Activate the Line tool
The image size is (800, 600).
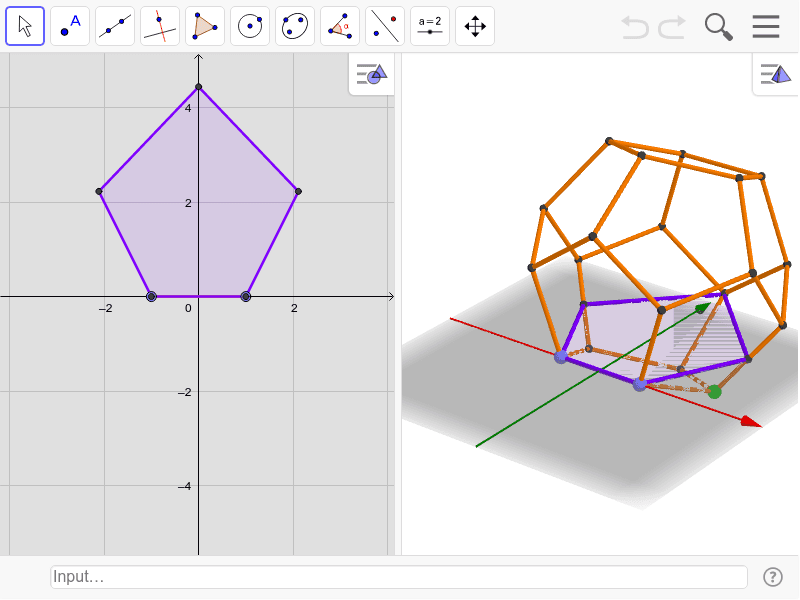tap(115, 26)
